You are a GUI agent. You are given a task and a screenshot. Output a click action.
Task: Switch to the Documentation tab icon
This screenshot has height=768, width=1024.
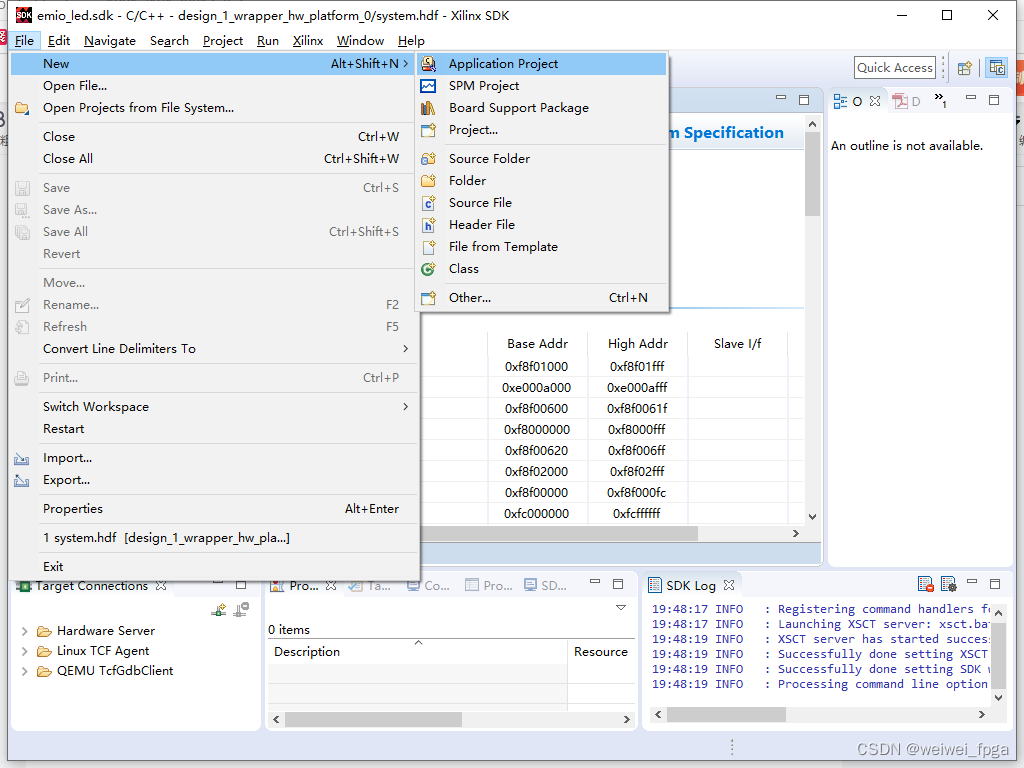pyautogui.click(x=901, y=101)
